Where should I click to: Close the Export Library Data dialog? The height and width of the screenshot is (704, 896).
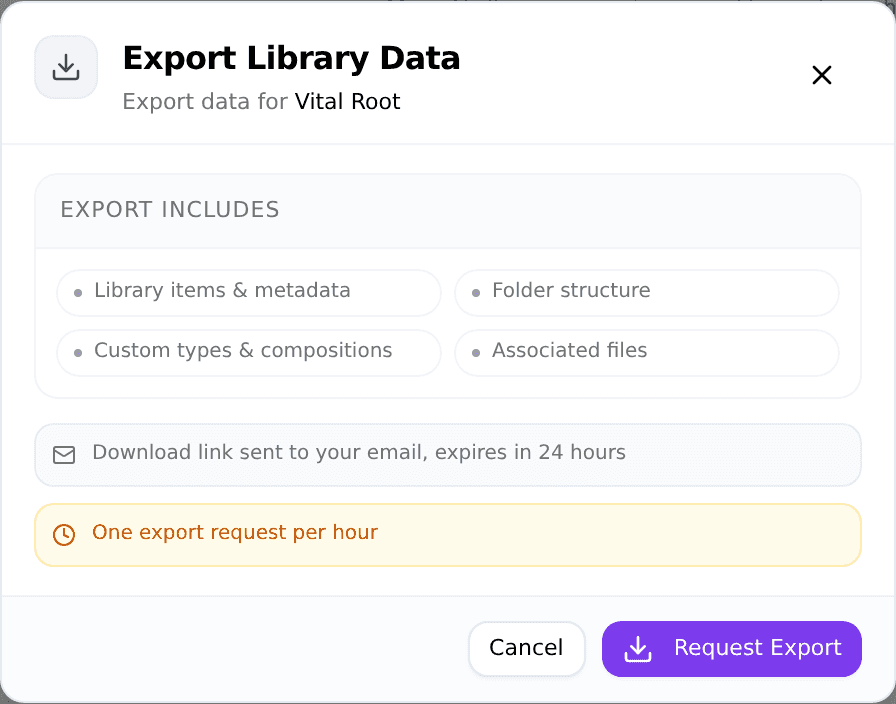822,75
